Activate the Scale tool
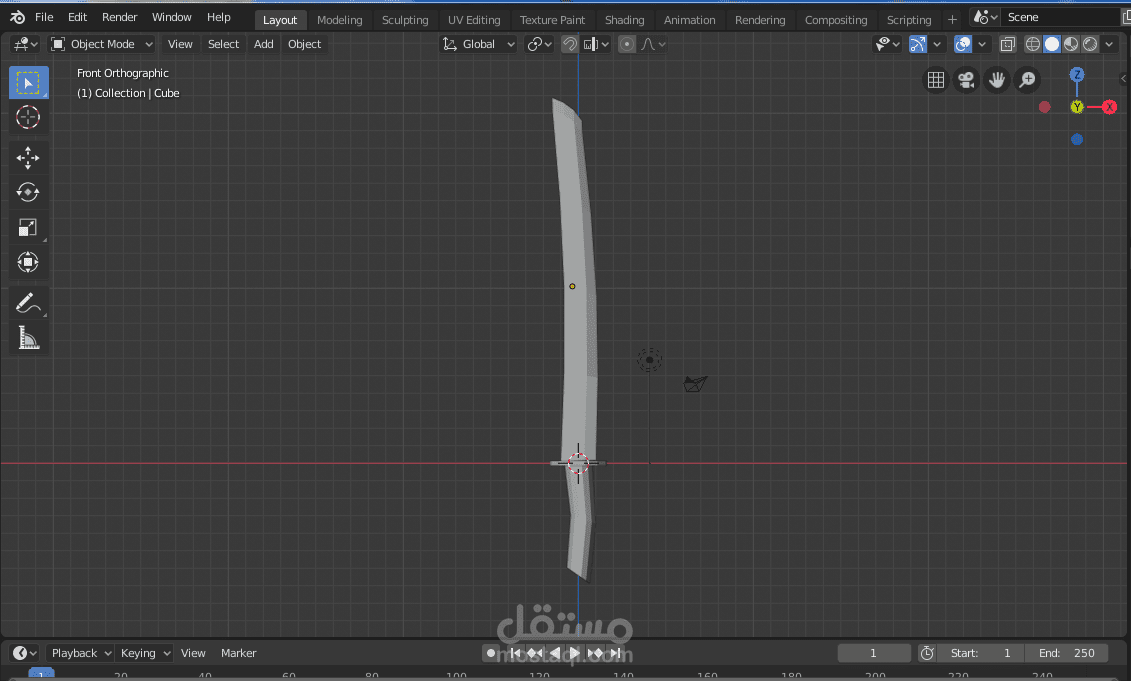 (x=28, y=227)
